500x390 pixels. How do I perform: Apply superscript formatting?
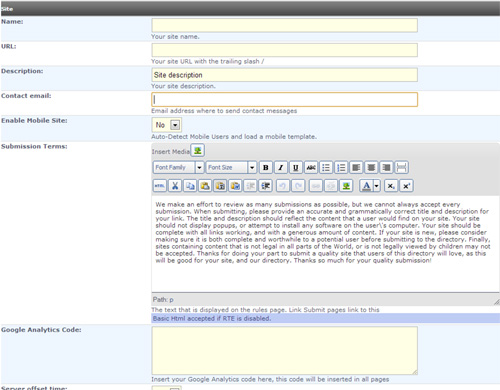pos(406,186)
